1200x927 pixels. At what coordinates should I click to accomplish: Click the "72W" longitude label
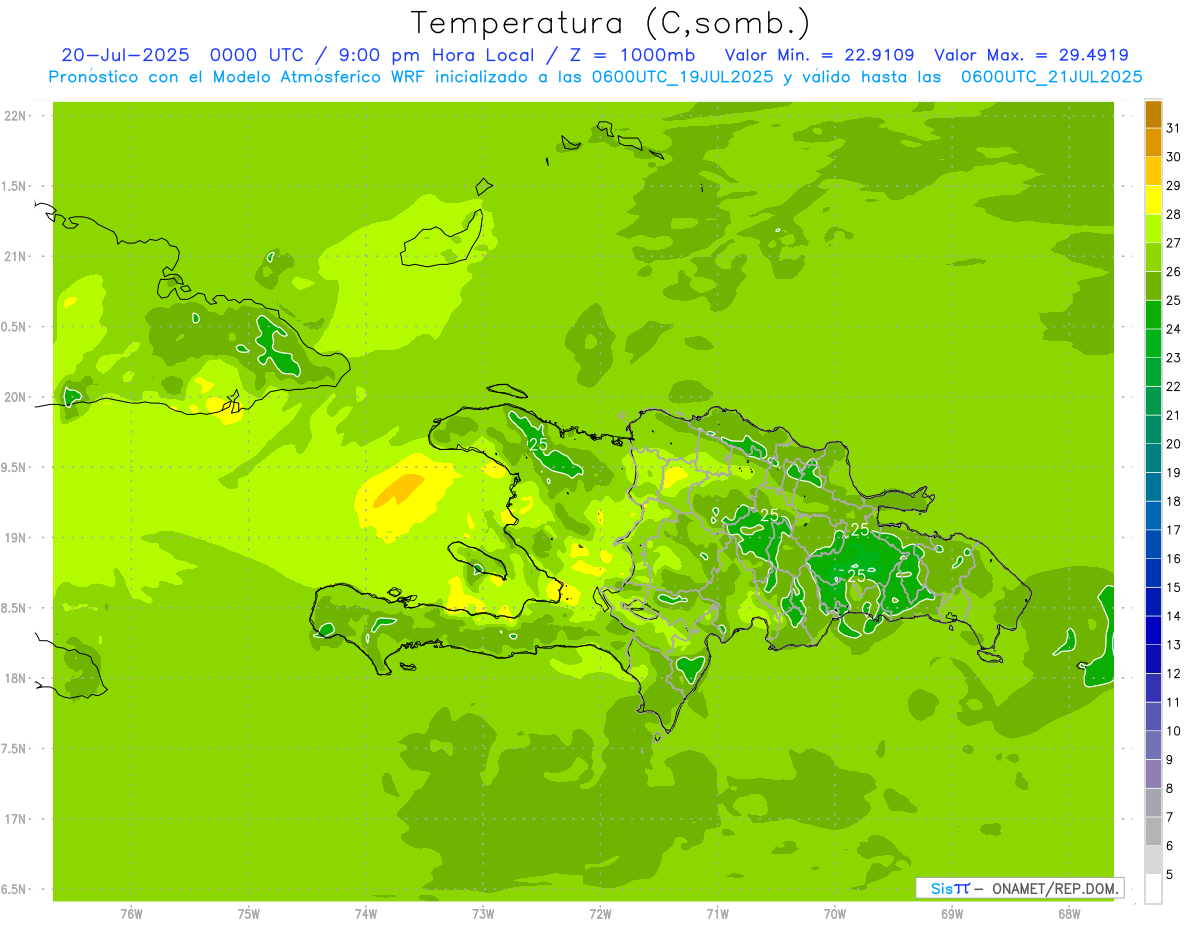pos(600,914)
